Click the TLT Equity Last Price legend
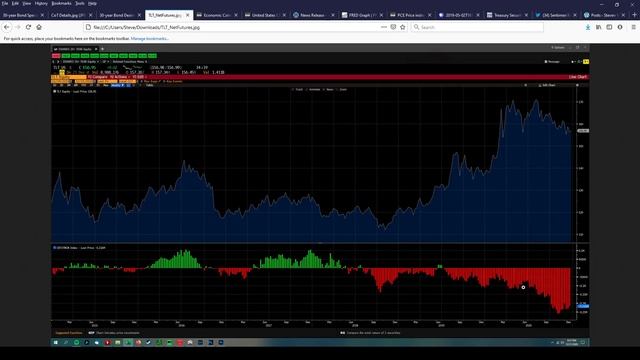Viewport: 640px width, 360px height. [76, 91]
